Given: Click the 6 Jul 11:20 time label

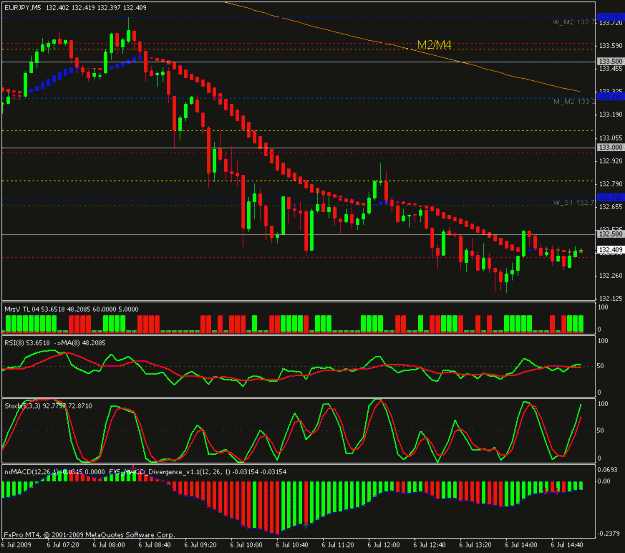Looking at the screenshot, I should [338, 545].
